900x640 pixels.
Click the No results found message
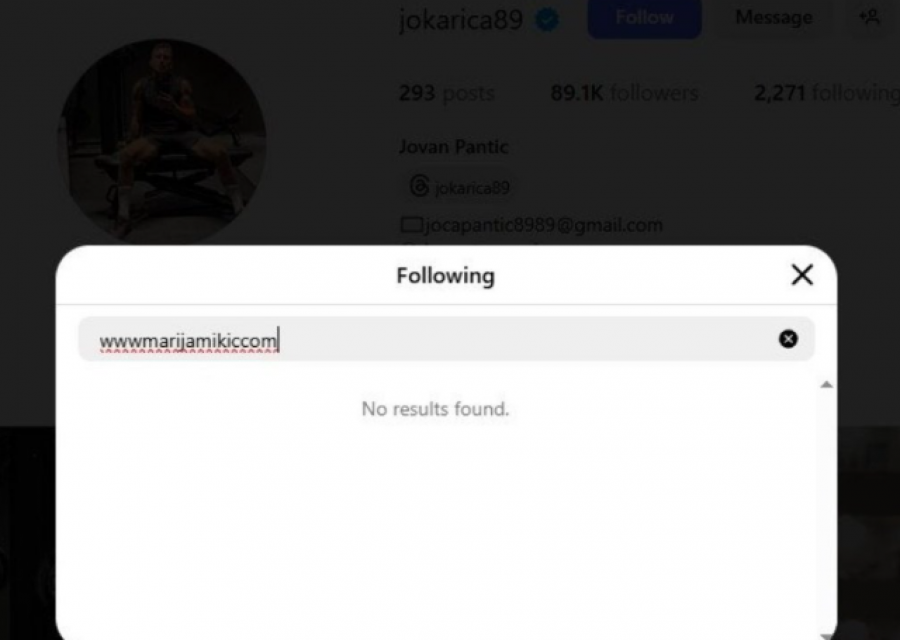[x=435, y=408]
